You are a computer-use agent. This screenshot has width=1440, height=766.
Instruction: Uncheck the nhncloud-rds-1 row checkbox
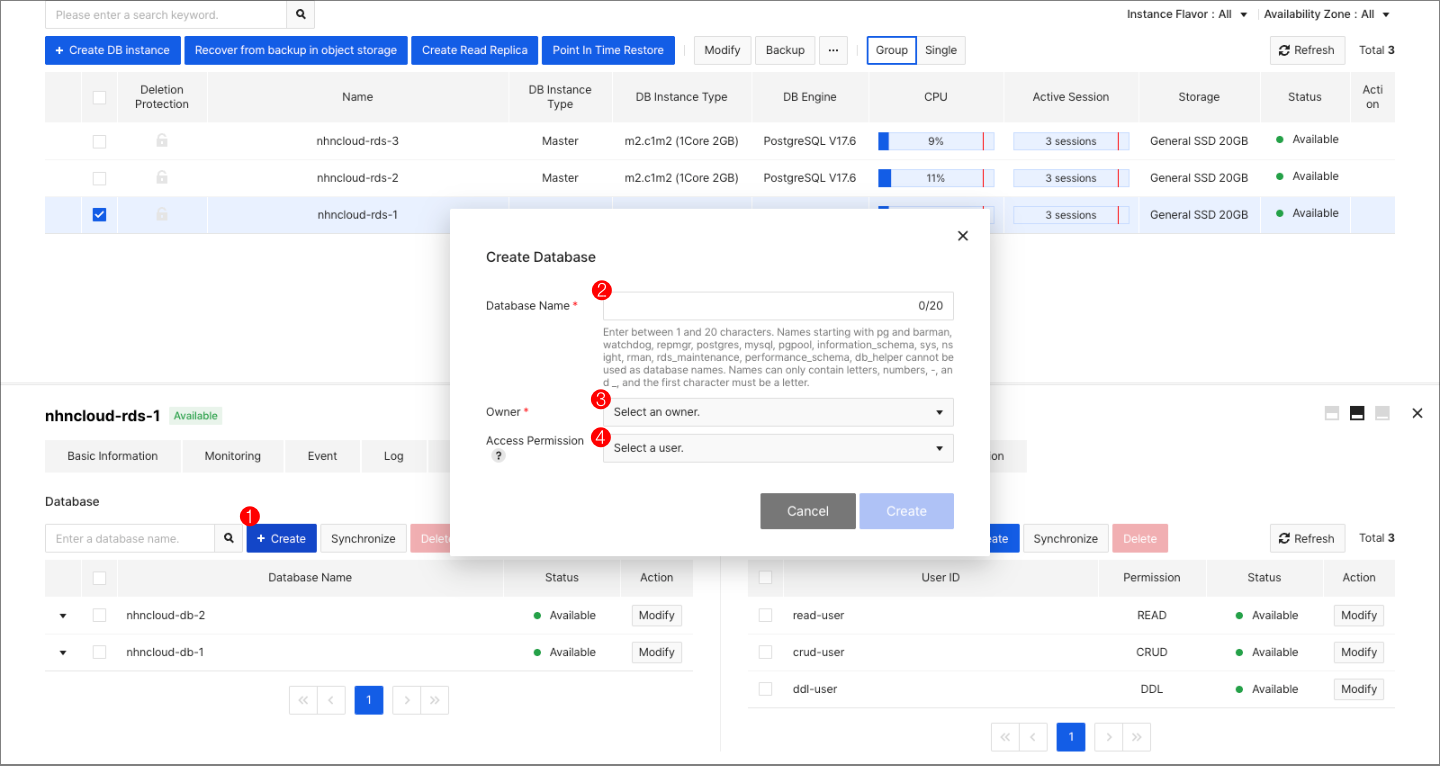pyautogui.click(x=99, y=214)
